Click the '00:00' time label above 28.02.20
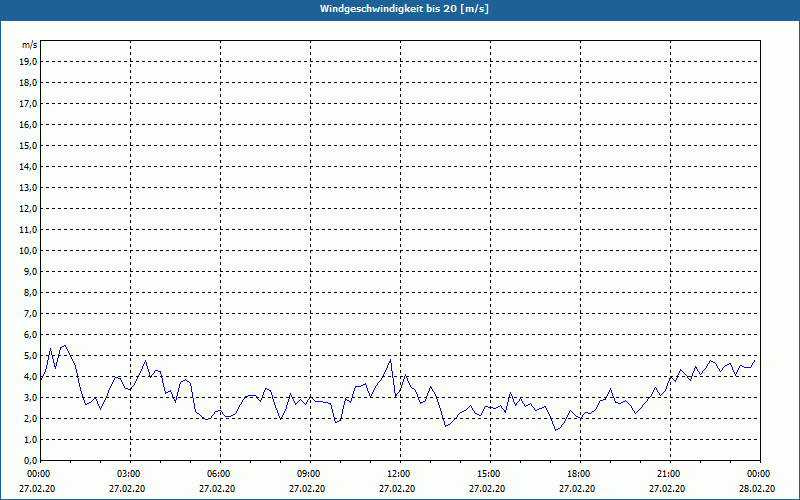This screenshot has width=800, height=500. click(x=759, y=474)
